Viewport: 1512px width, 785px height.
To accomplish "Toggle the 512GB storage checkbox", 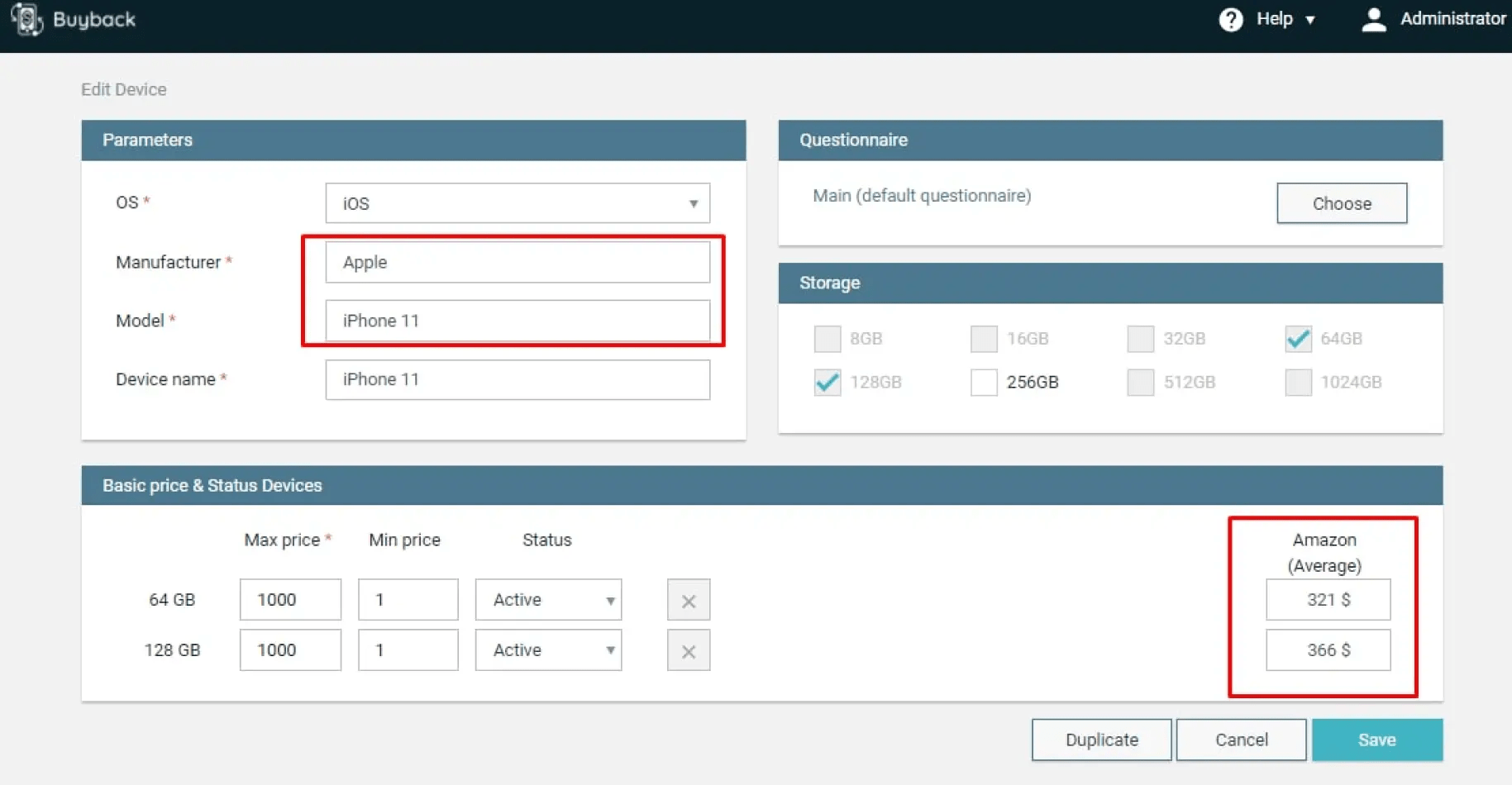I will pos(1140,383).
